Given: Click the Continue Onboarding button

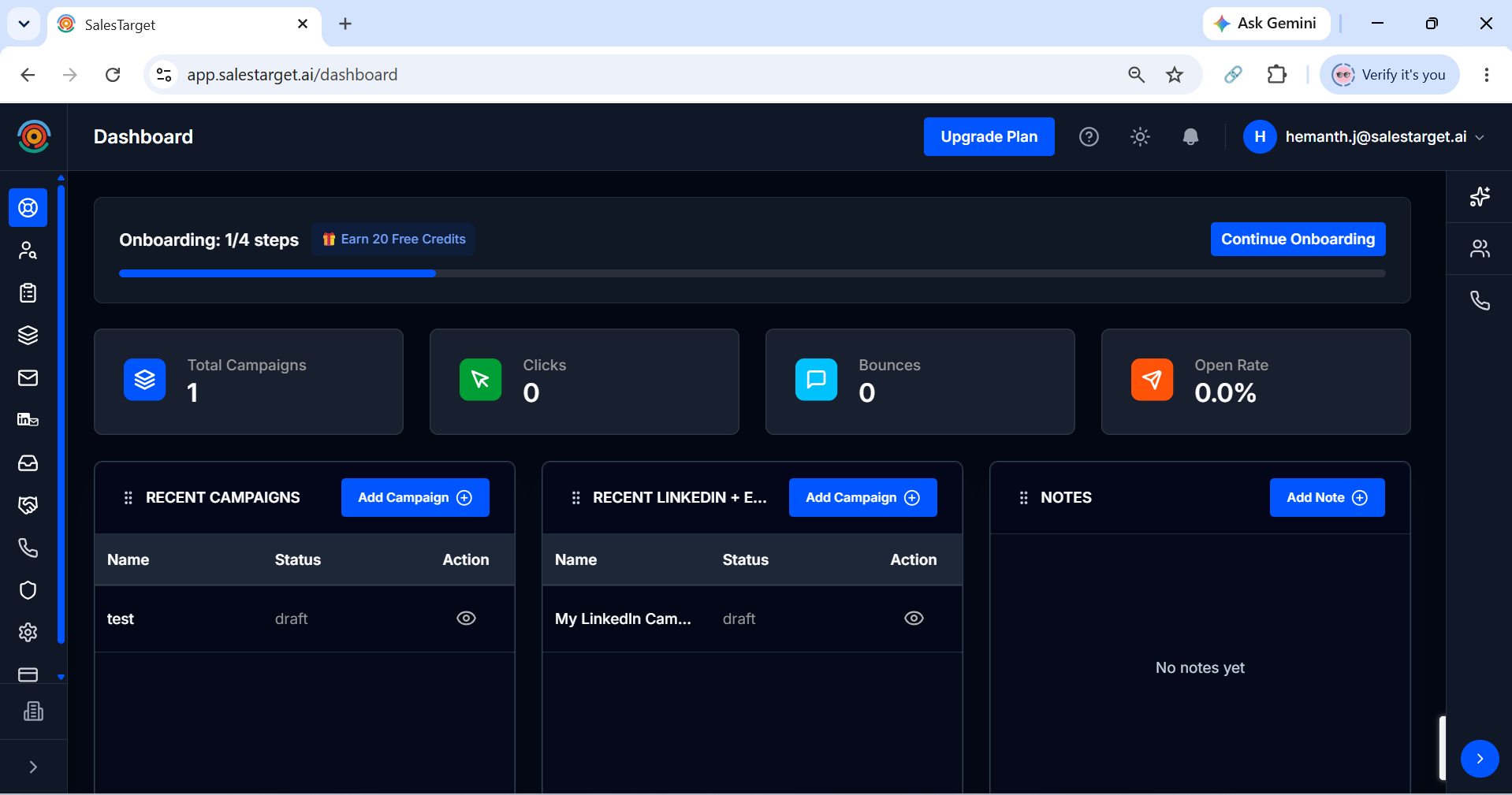Looking at the screenshot, I should [1298, 240].
